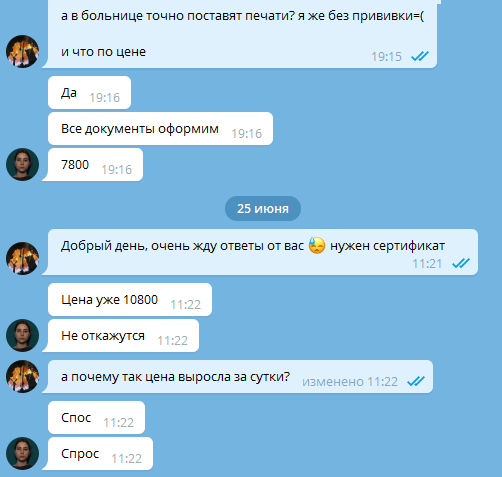The image size is (502, 477).
Task: Open the woman's avatar next to 'Спрос'
Action: coord(22,453)
